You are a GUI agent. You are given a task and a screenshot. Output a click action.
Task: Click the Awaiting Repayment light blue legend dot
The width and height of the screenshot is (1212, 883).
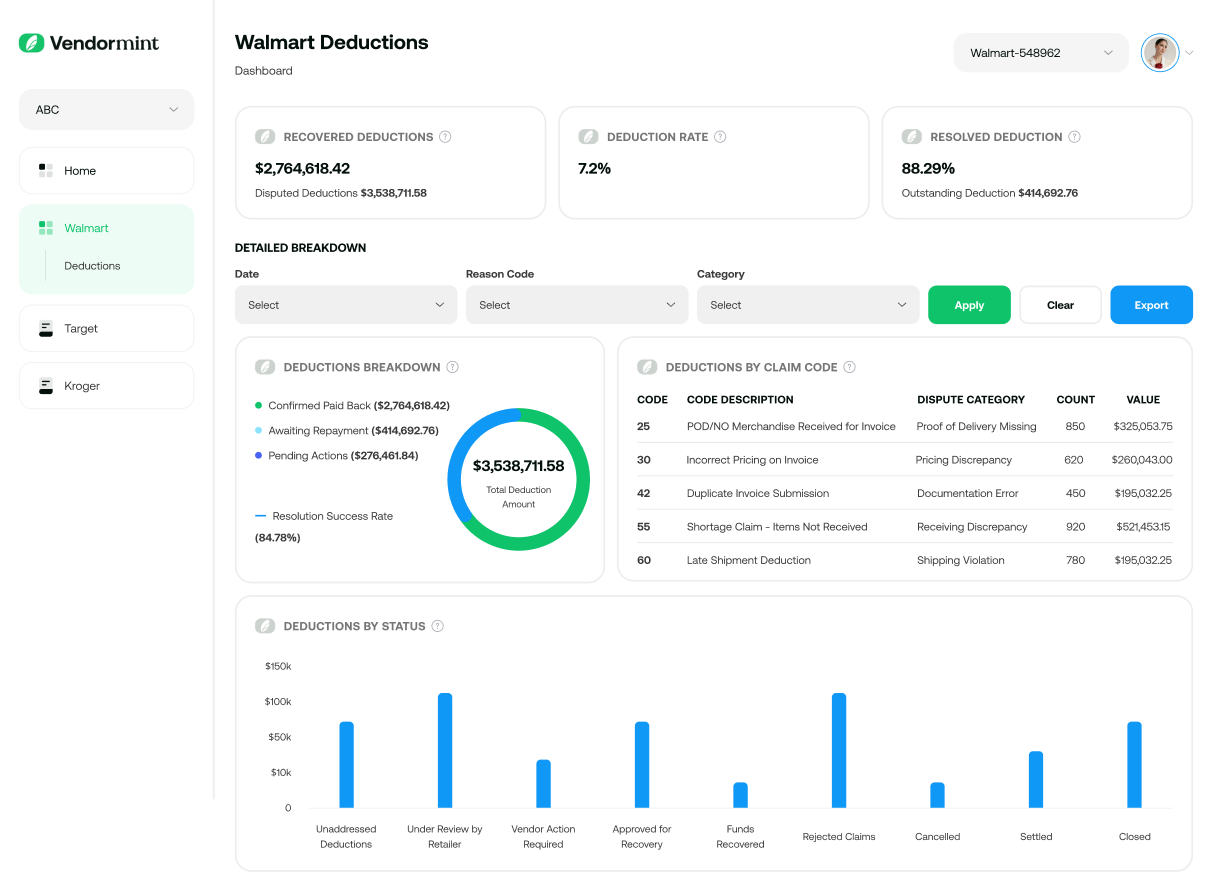[258, 431]
